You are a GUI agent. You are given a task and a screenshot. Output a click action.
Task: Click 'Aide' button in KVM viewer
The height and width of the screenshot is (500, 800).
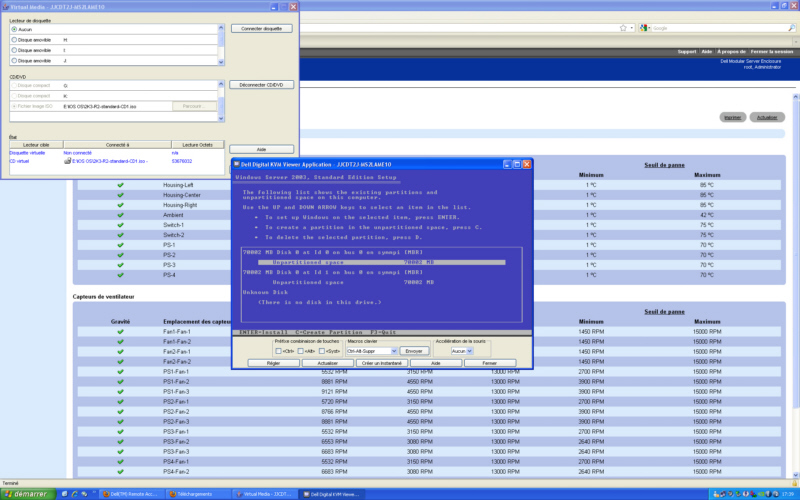click(436, 363)
